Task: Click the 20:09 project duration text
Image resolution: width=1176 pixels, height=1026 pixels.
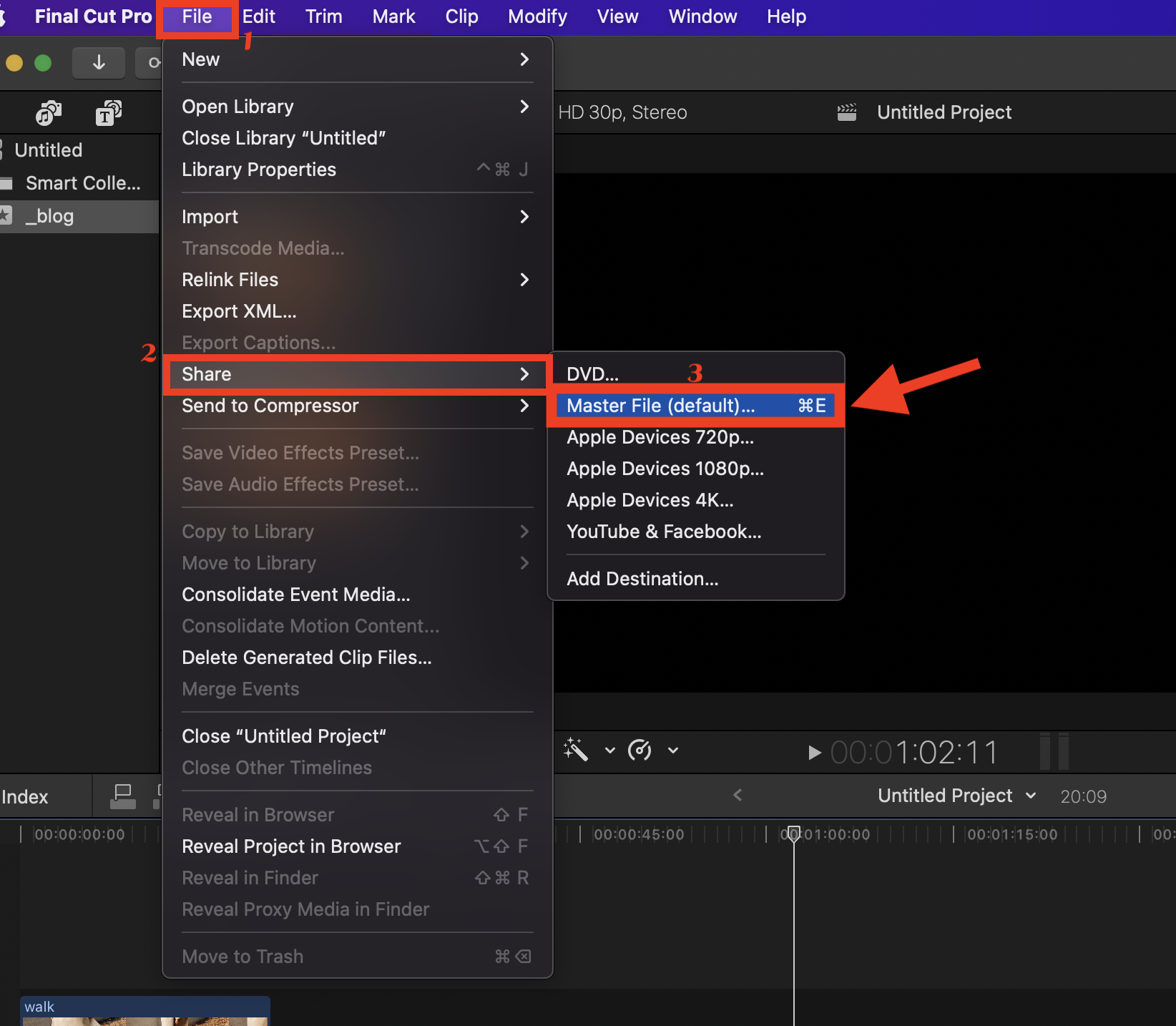Action: click(x=1083, y=796)
